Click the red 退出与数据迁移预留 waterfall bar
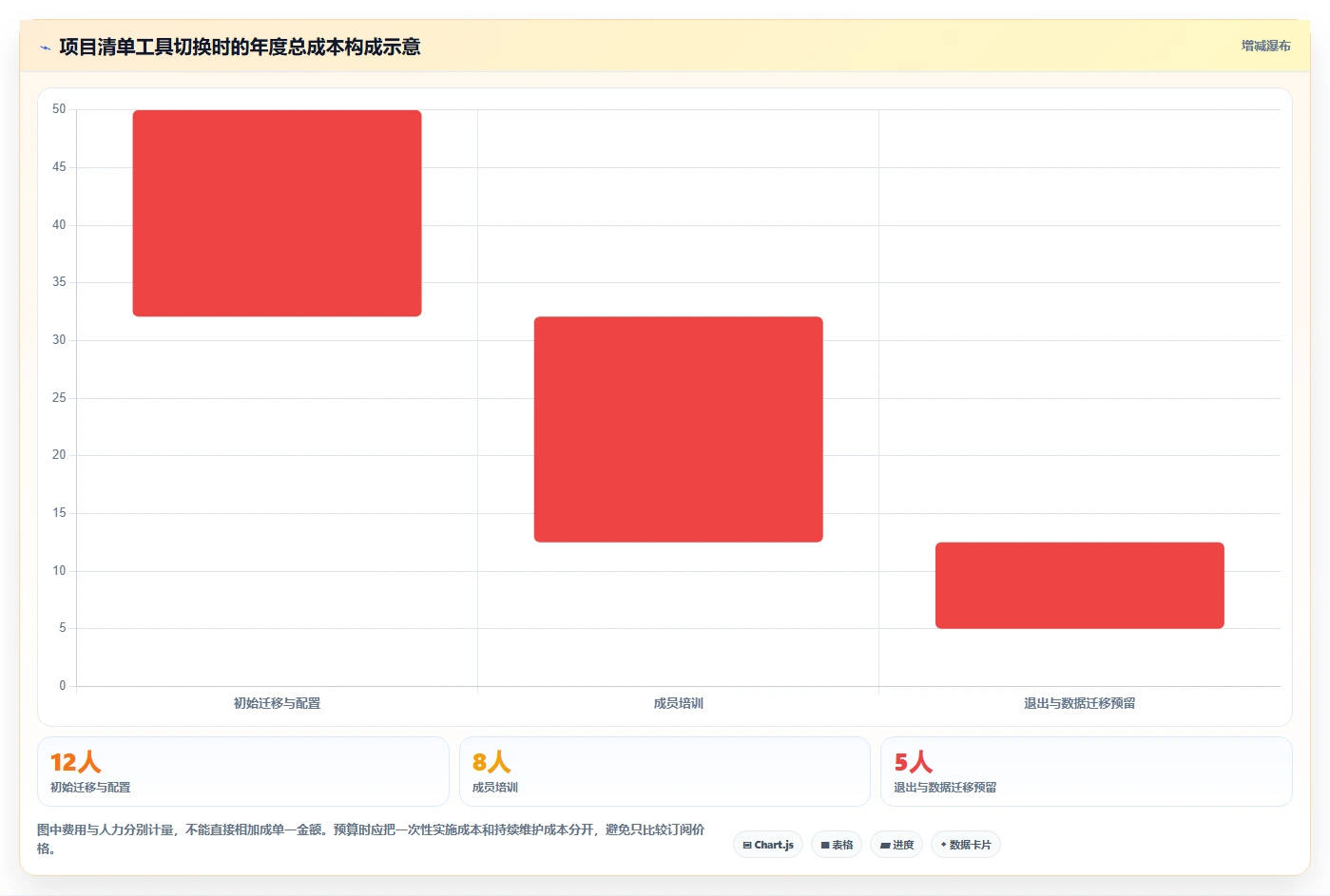 [x=1079, y=585]
